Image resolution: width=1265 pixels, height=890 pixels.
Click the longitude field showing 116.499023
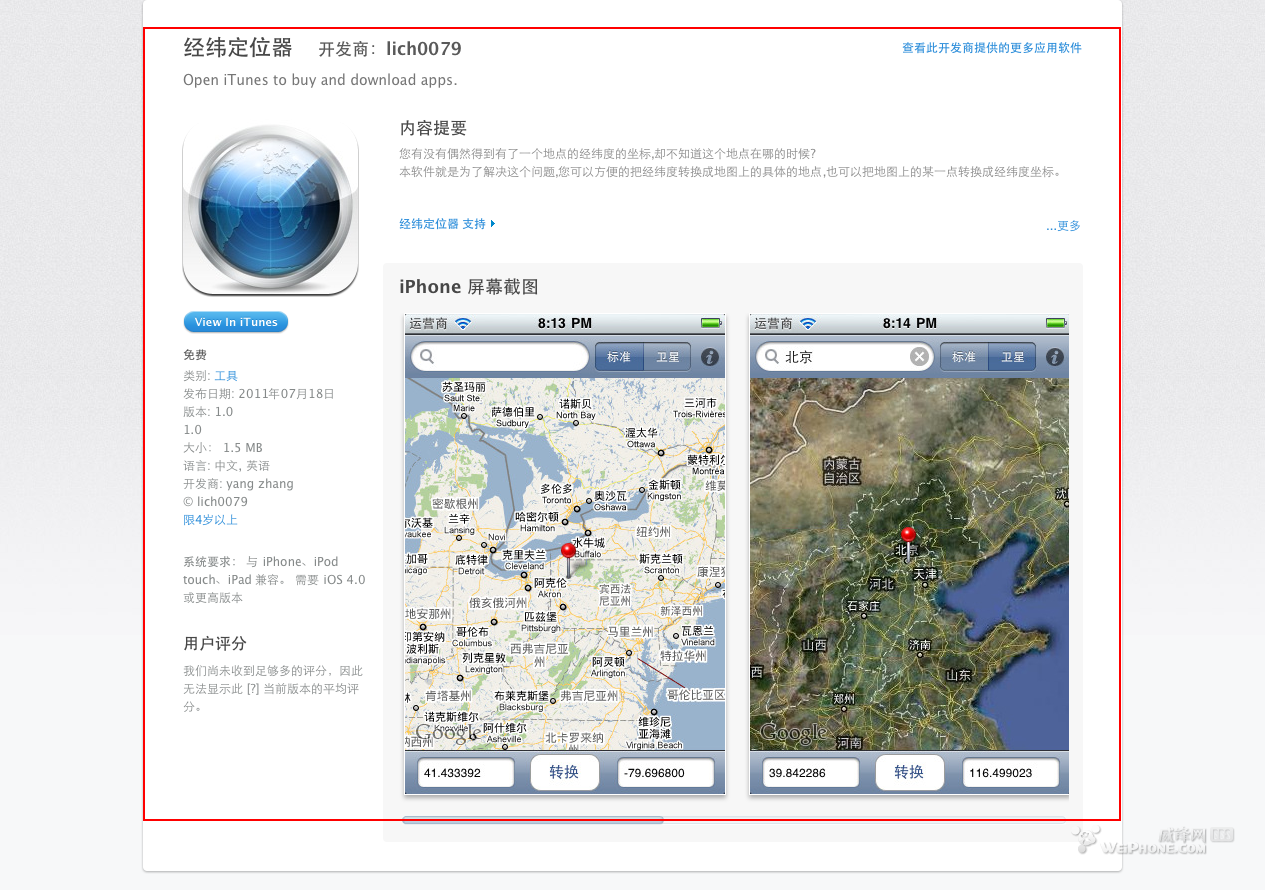point(1011,773)
